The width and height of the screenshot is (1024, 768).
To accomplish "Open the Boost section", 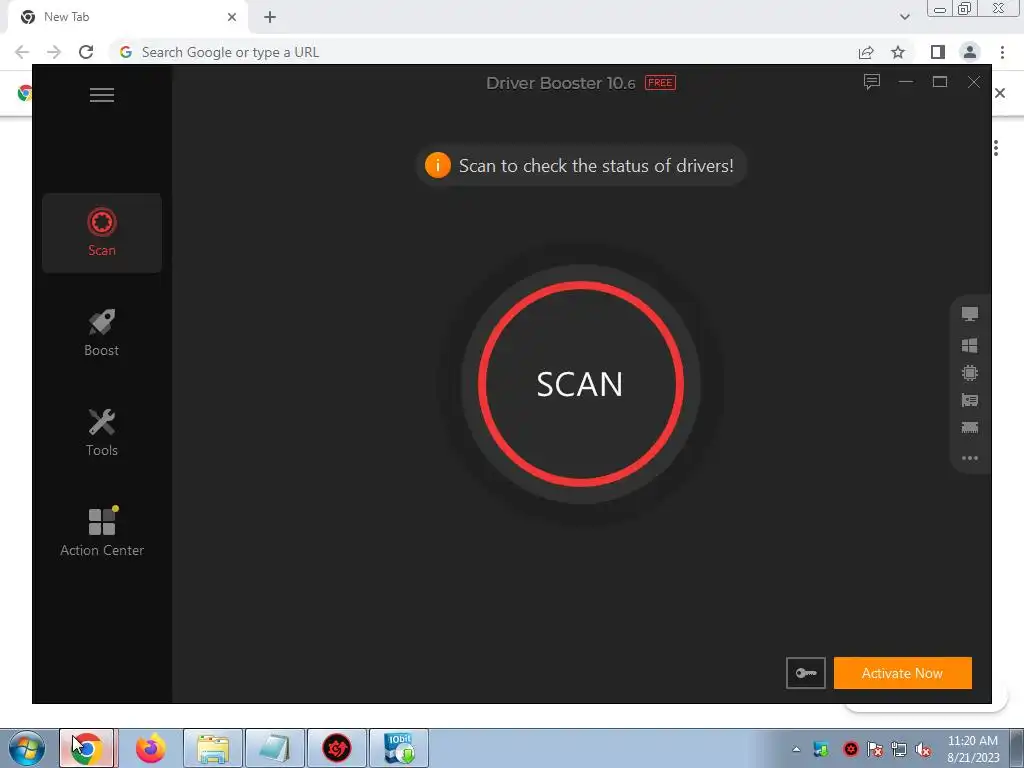I will [x=102, y=333].
